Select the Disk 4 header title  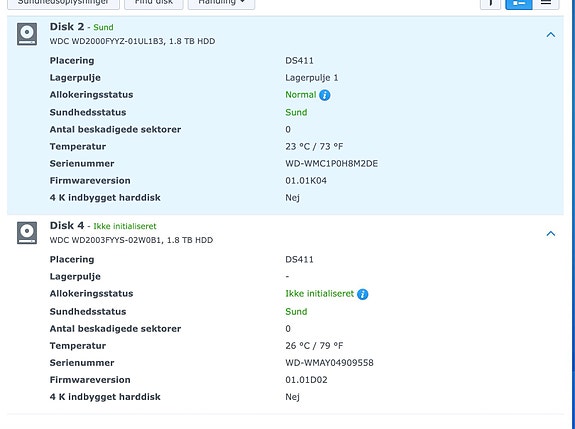(x=67, y=226)
